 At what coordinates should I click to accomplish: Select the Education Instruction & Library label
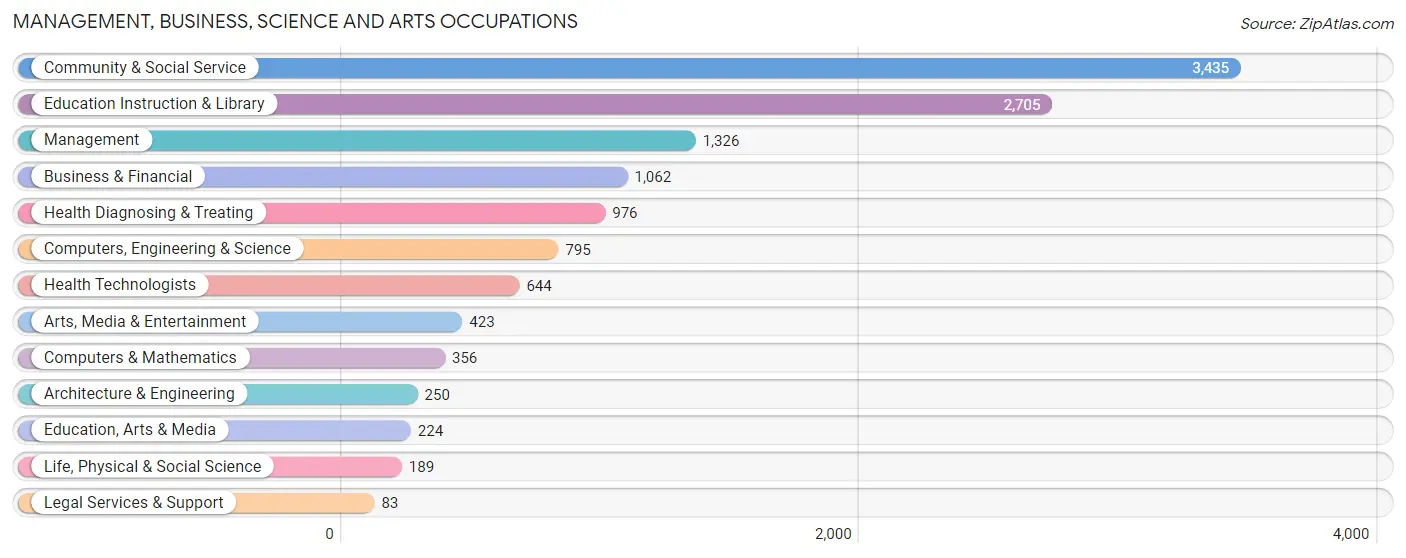click(x=154, y=104)
